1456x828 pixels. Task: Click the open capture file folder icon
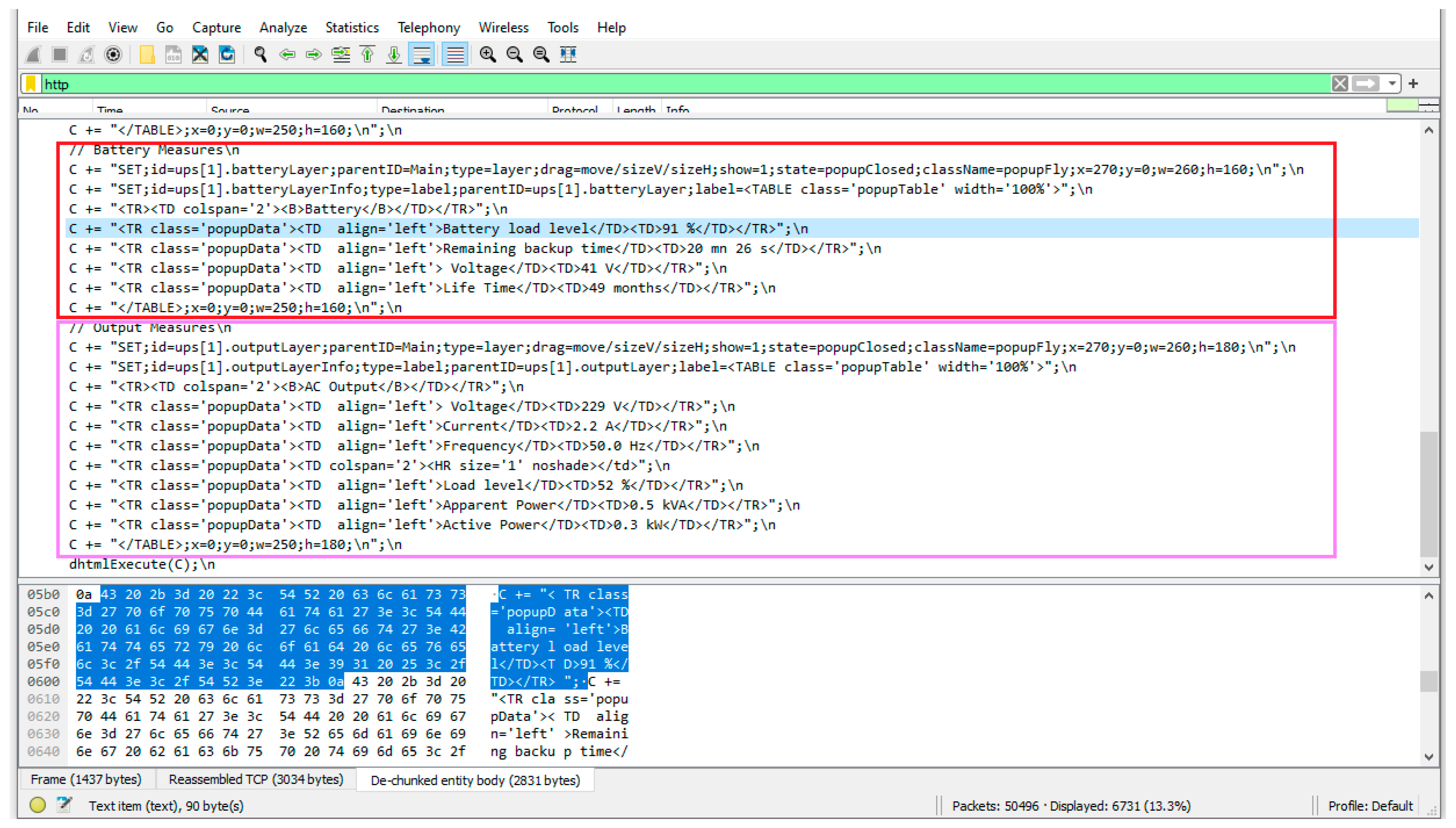point(147,54)
